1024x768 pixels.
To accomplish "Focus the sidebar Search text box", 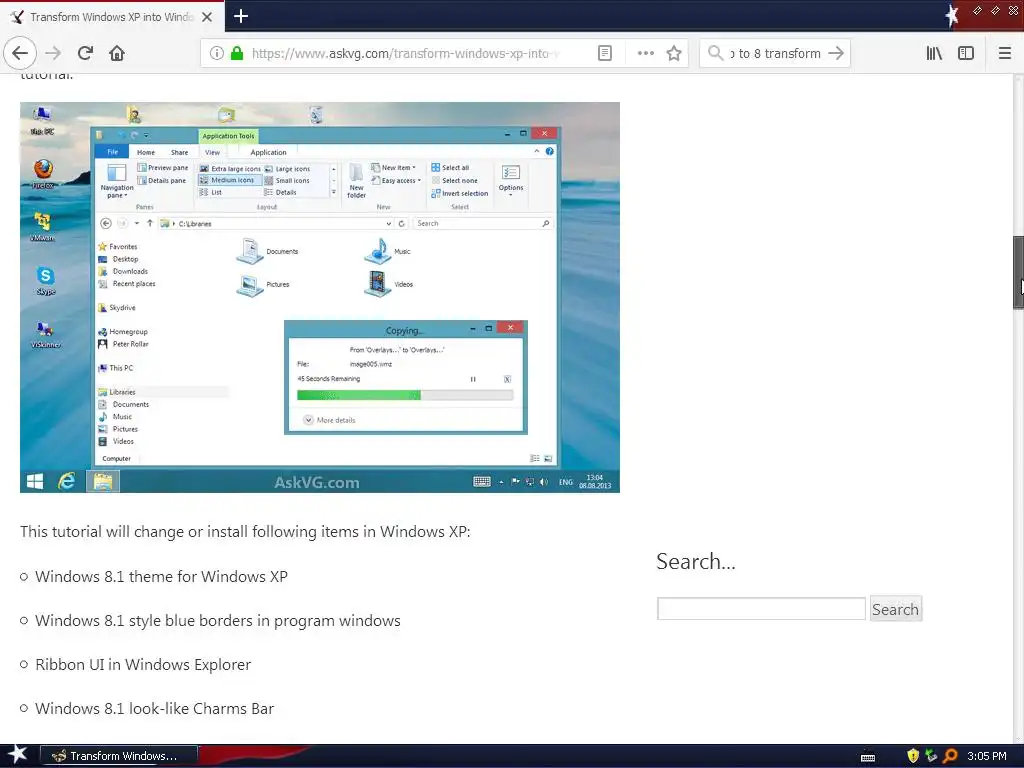I will pos(761,609).
